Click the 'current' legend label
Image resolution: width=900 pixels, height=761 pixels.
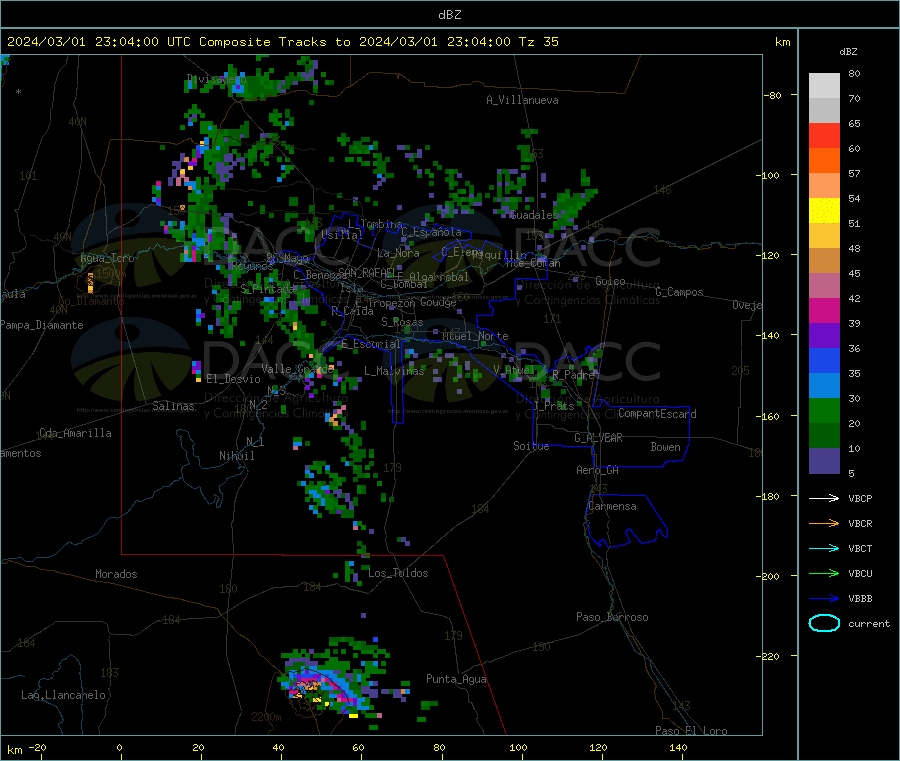pyautogui.click(x=869, y=624)
